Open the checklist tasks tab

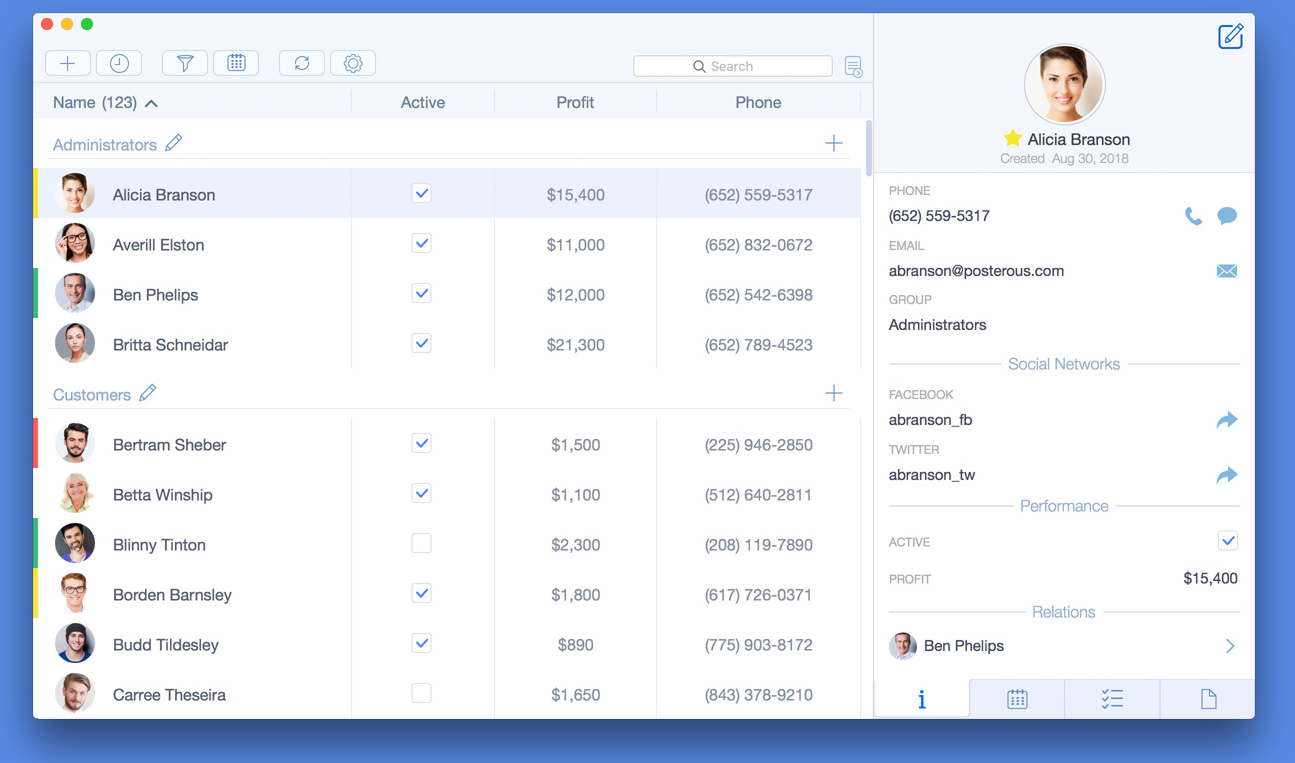(x=1112, y=699)
